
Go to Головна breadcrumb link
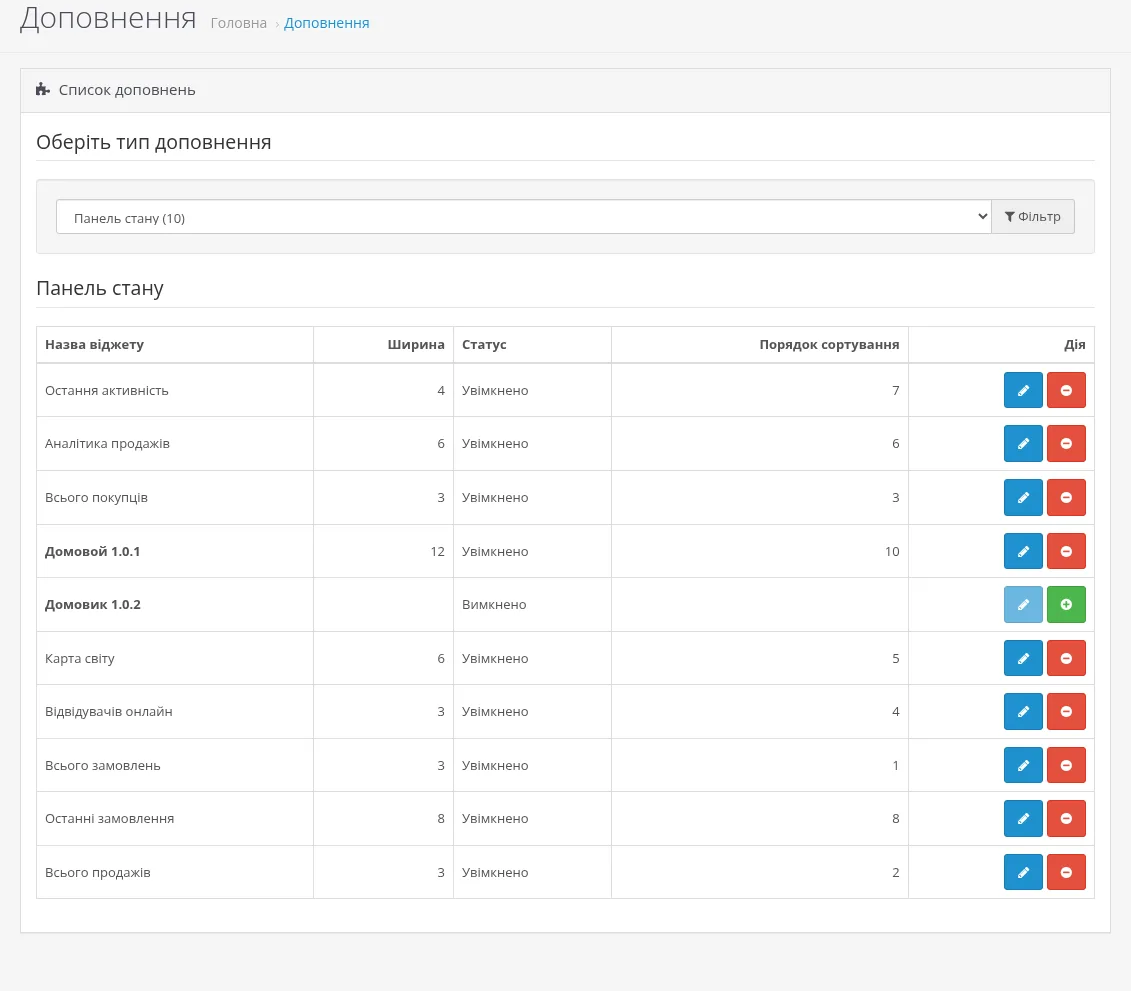tap(239, 23)
